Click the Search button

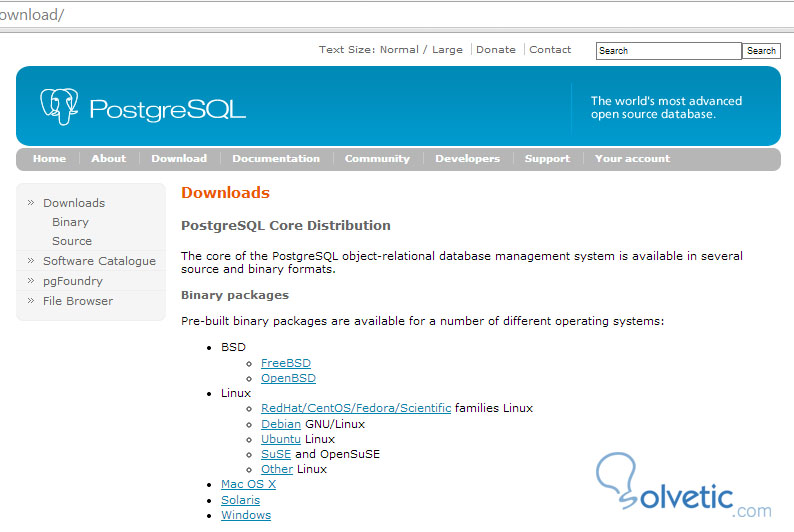point(761,51)
